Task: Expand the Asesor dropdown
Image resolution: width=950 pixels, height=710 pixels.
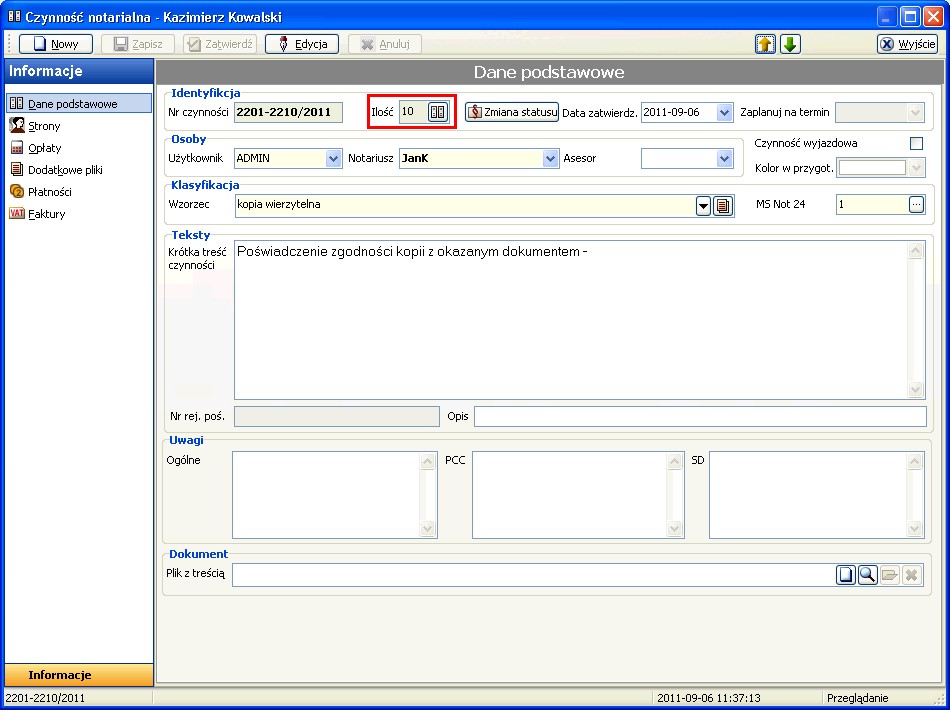Action: click(725, 158)
